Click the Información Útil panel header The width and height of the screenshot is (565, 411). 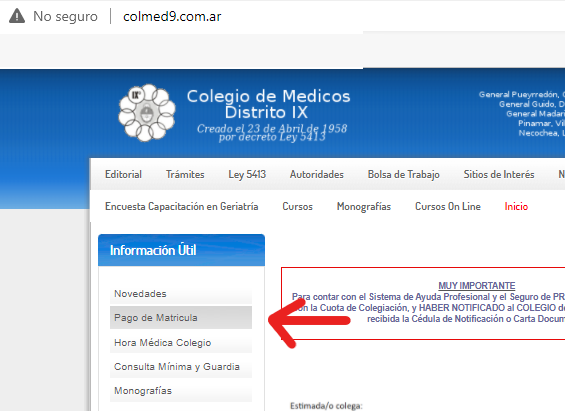[x=181, y=250]
